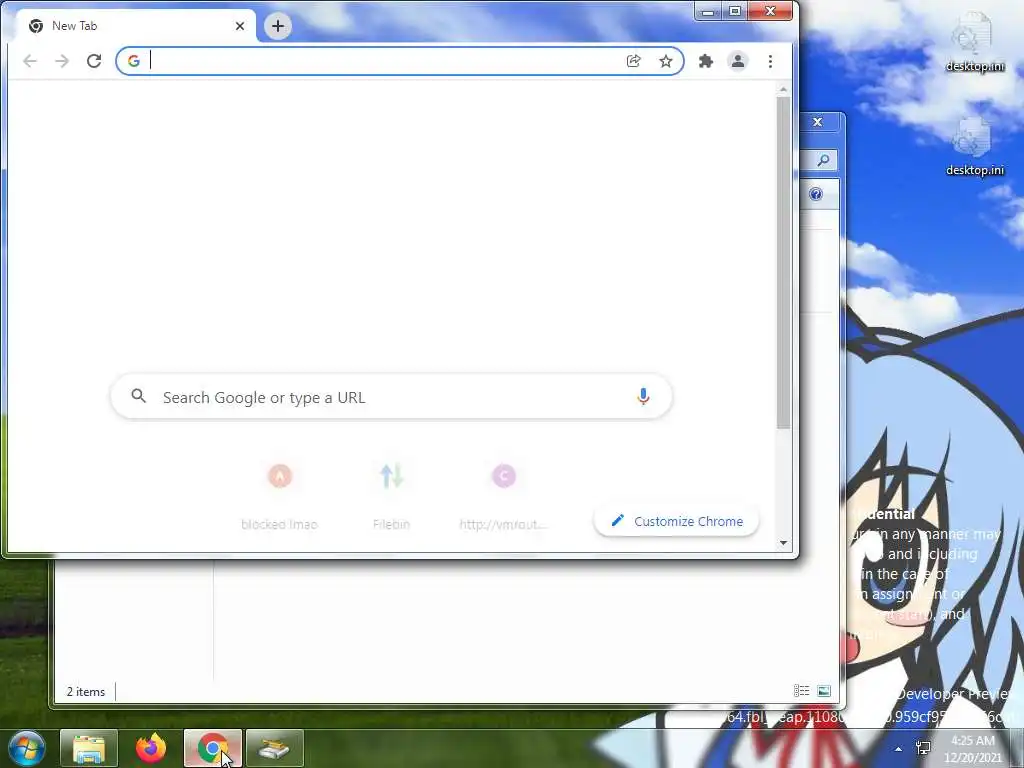Image resolution: width=1024 pixels, height=768 pixels.
Task: Open the blocked lmao shortcut
Action: tap(280, 495)
